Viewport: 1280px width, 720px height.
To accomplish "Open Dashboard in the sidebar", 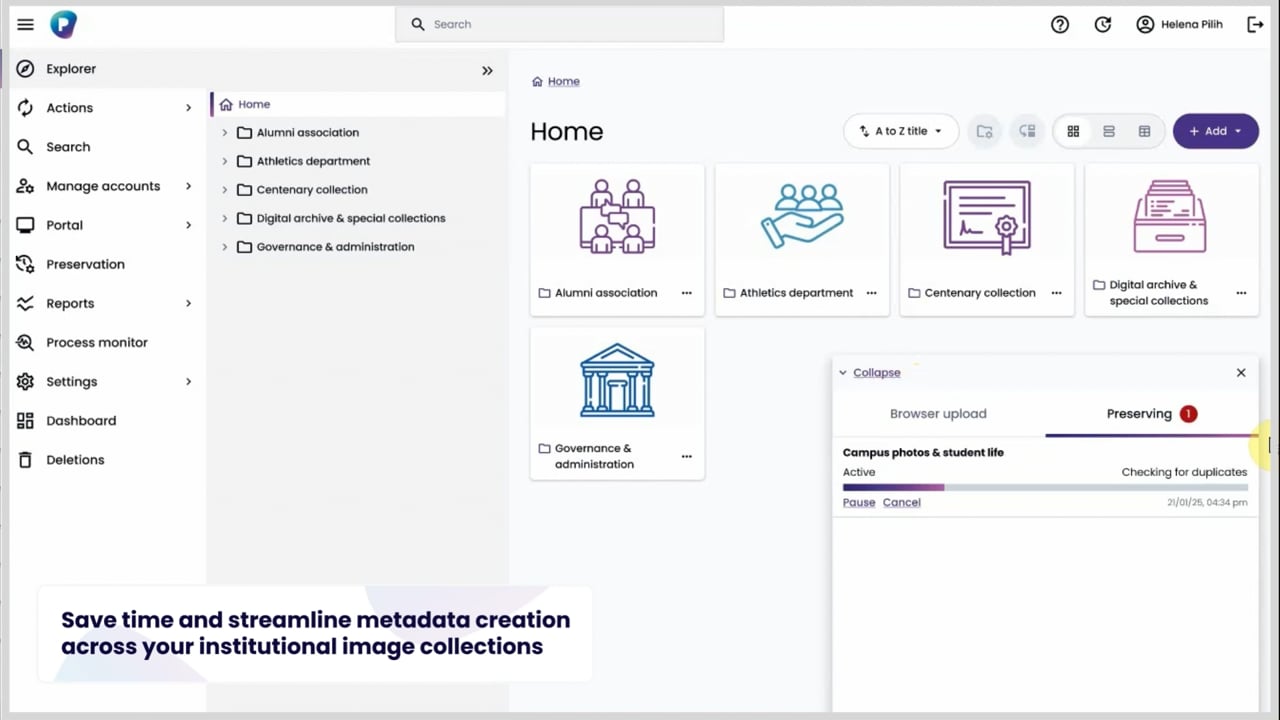I will coord(80,420).
